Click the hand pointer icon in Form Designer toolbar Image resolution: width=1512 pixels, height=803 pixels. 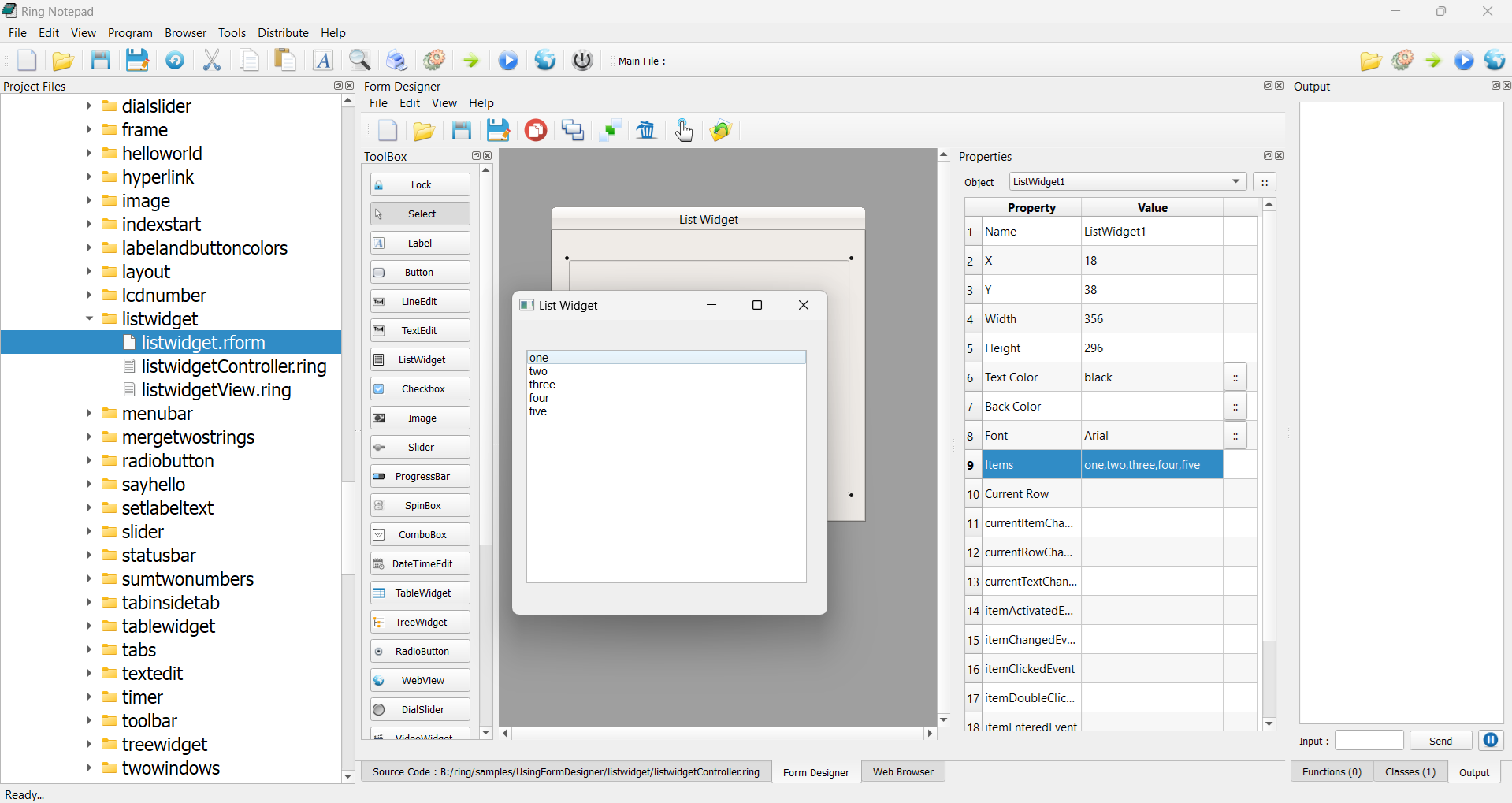point(684,131)
